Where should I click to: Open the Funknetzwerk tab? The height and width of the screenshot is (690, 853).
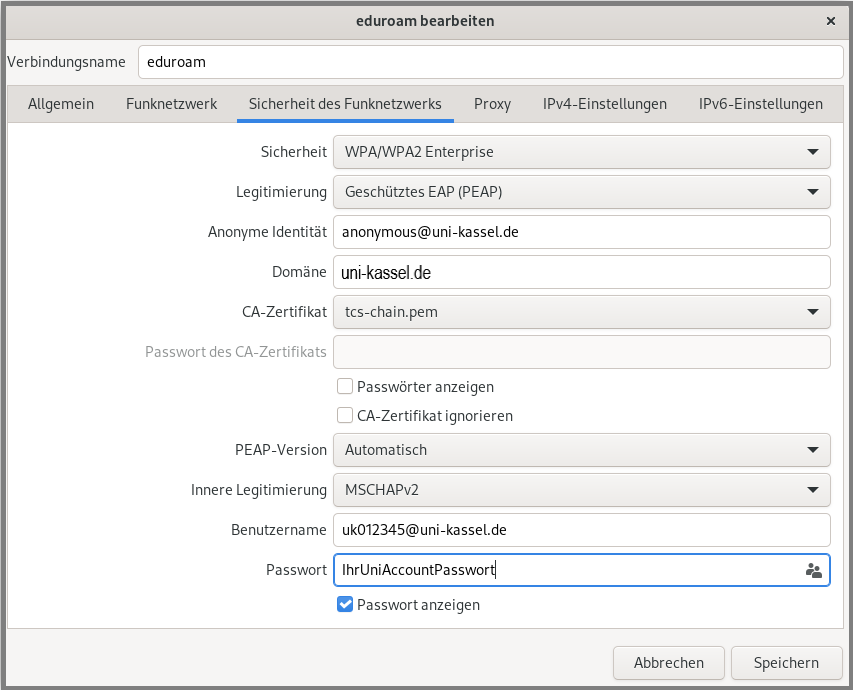pos(171,104)
